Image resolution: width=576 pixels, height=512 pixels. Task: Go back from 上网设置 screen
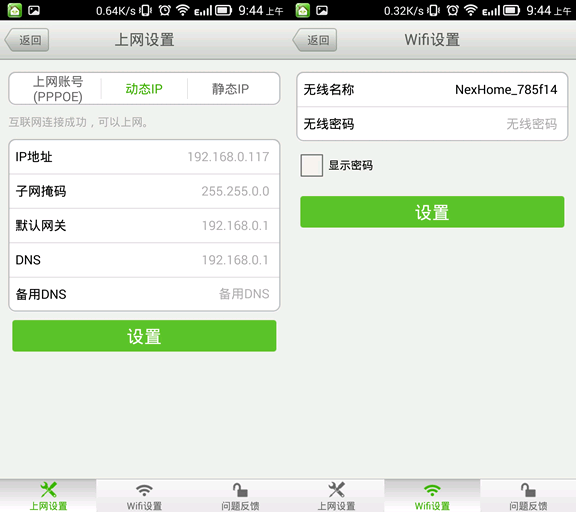[x=26, y=40]
